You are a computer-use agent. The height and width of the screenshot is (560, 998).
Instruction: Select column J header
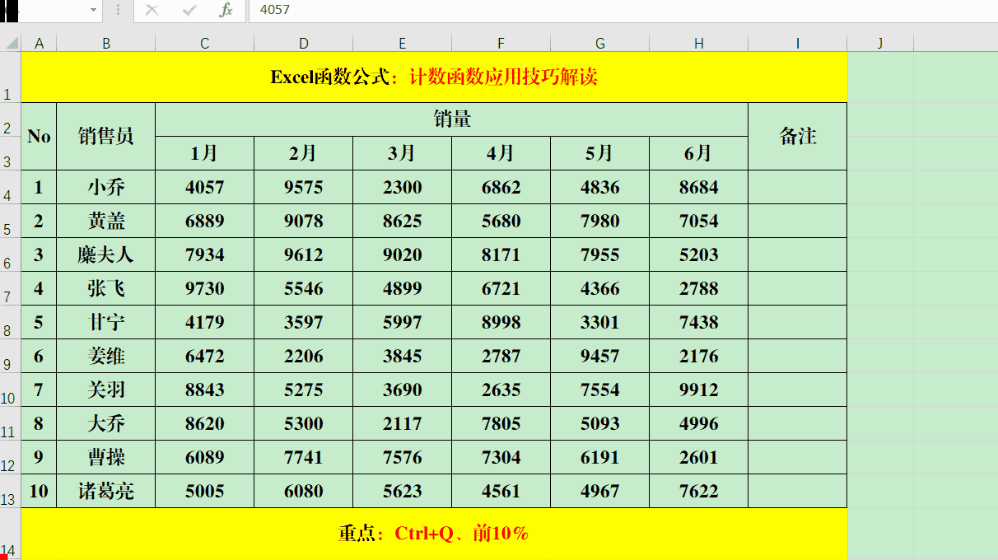click(x=880, y=43)
